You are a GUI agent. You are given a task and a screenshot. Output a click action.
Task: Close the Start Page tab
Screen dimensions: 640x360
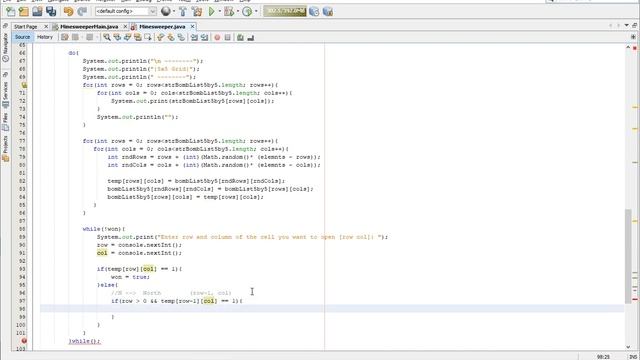[46, 27]
